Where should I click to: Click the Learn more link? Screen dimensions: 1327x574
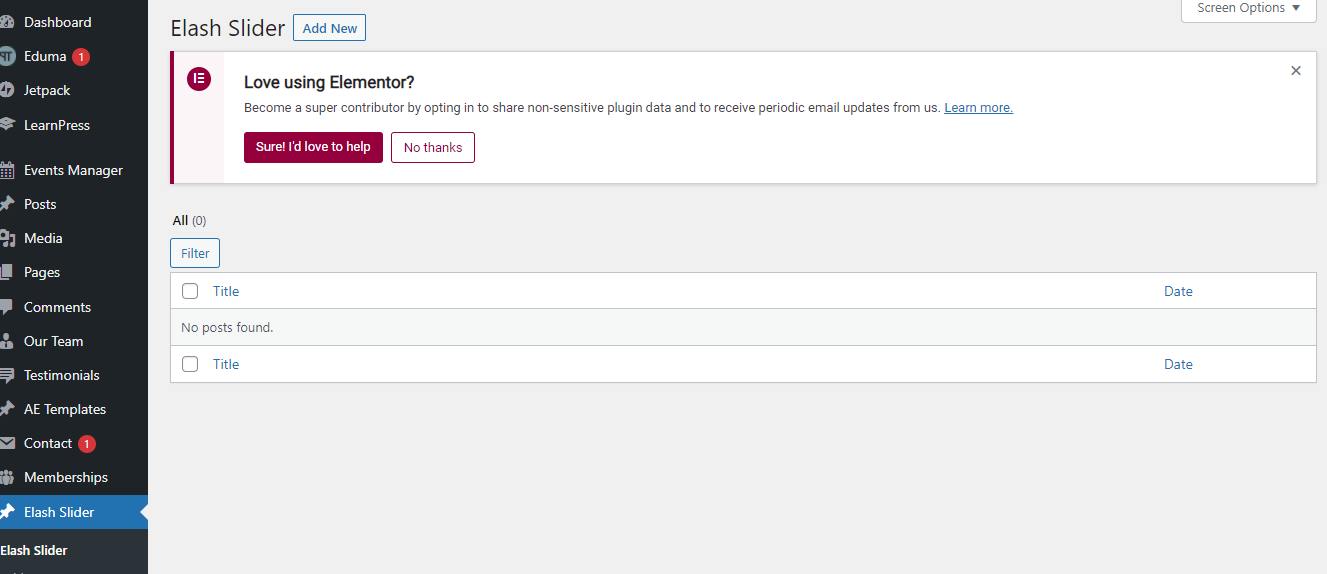pyautogui.click(x=978, y=108)
